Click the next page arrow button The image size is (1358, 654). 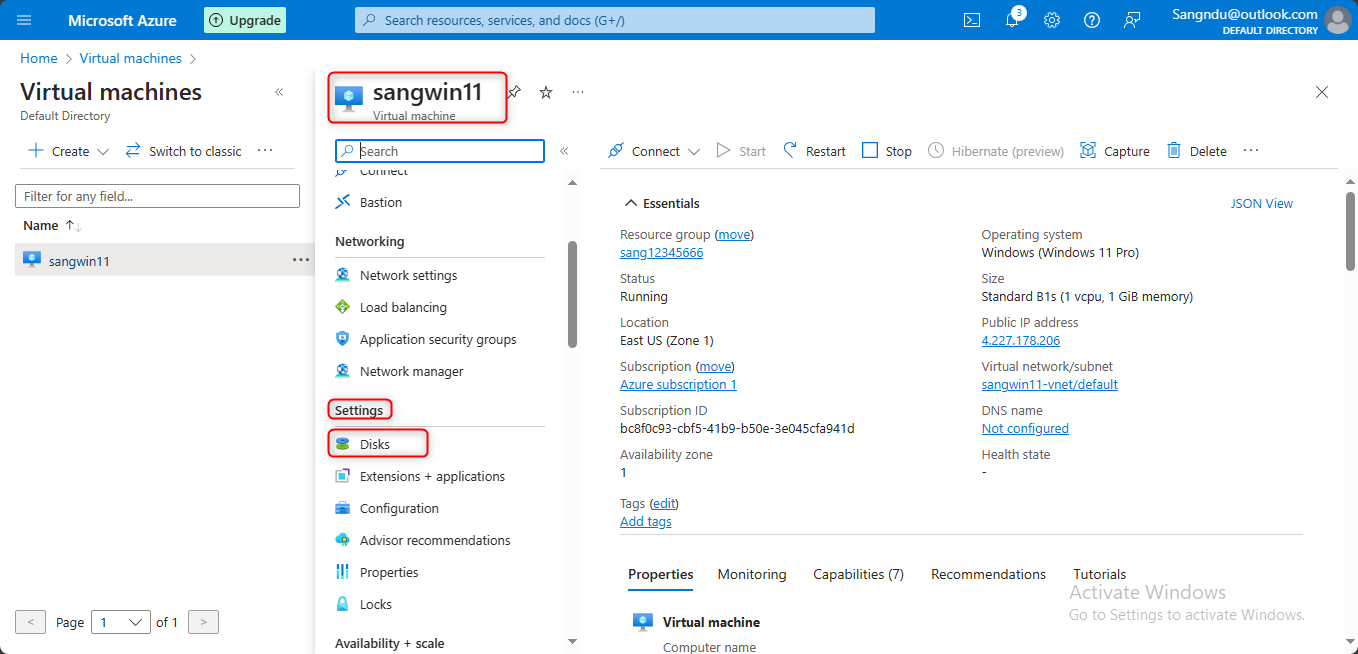pos(203,622)
